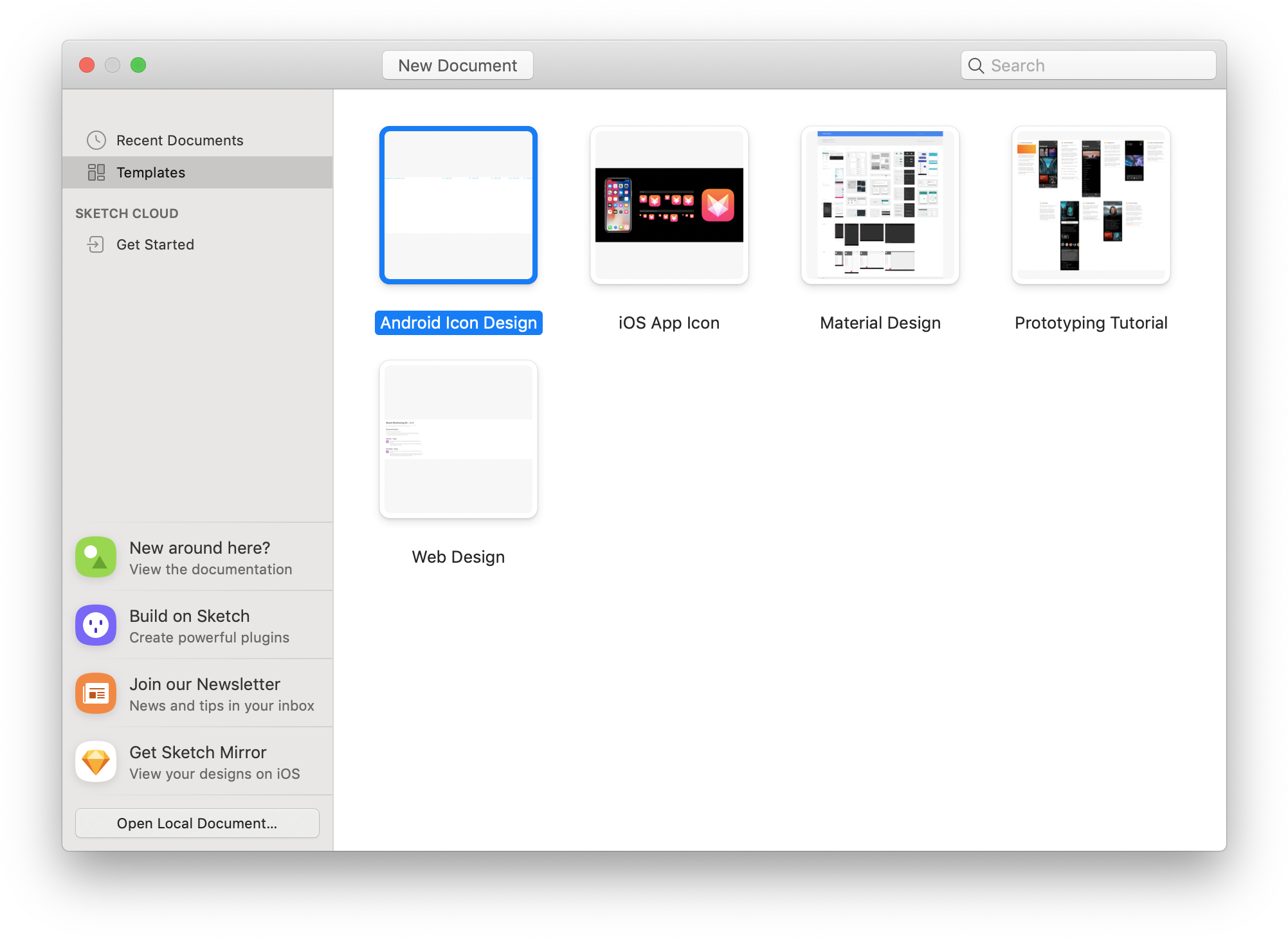Select the Material Design template thumbnail
This screenshot has height=937, width=1288.
click(880, 205)
